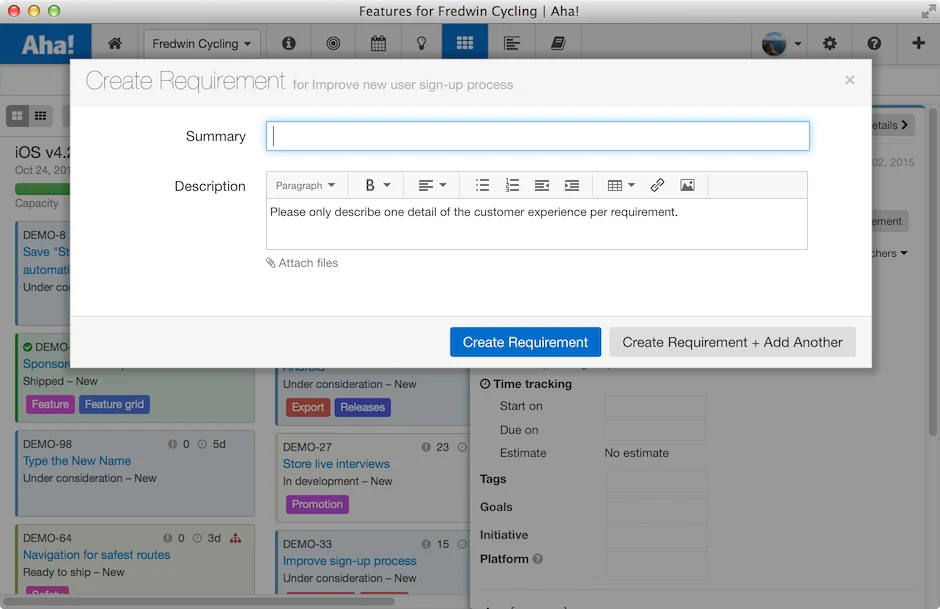Click the Releases tag
The height and width of the screenshot is (609, 940).
(x=362, y=407)
